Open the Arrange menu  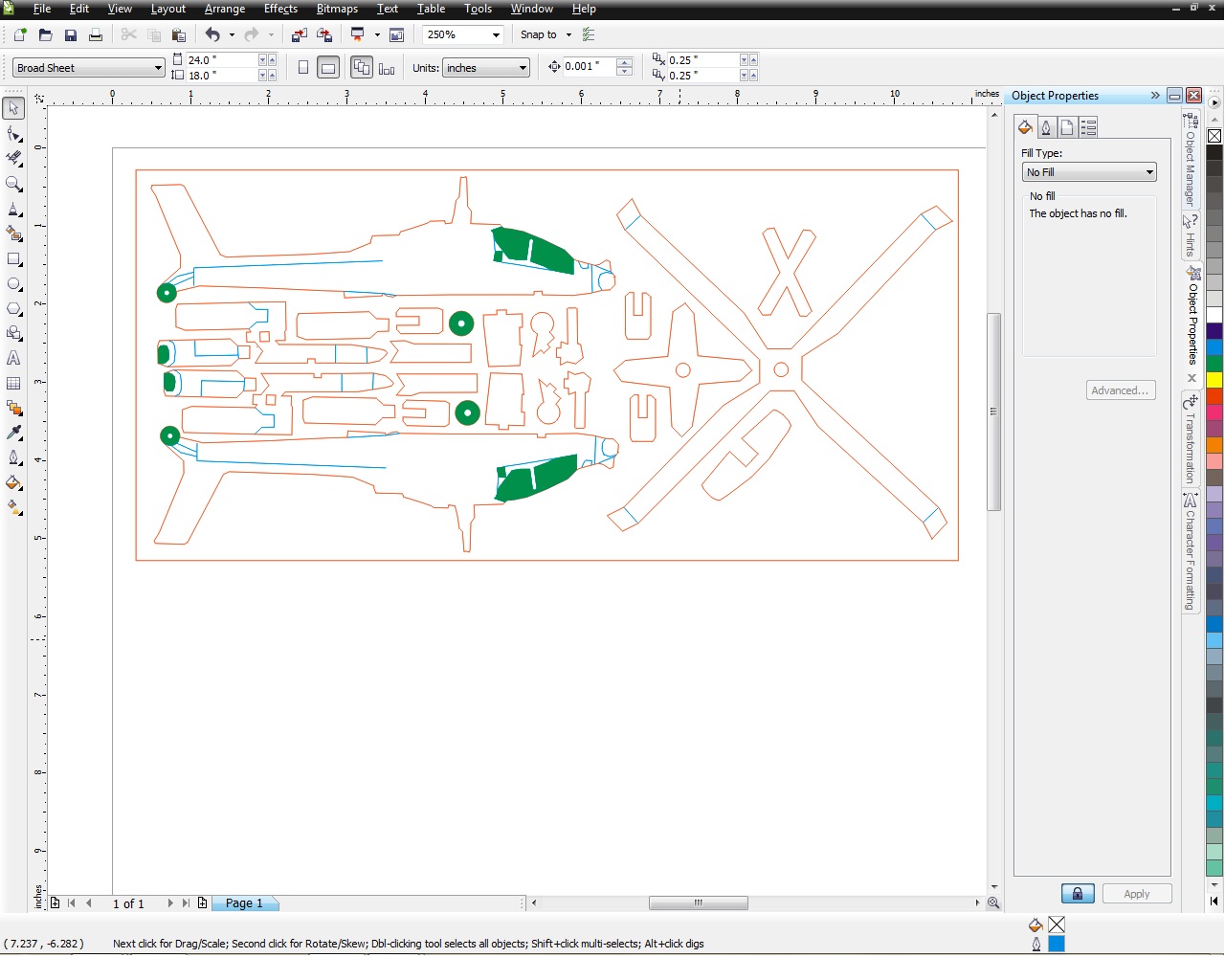(x=225, y=9)
